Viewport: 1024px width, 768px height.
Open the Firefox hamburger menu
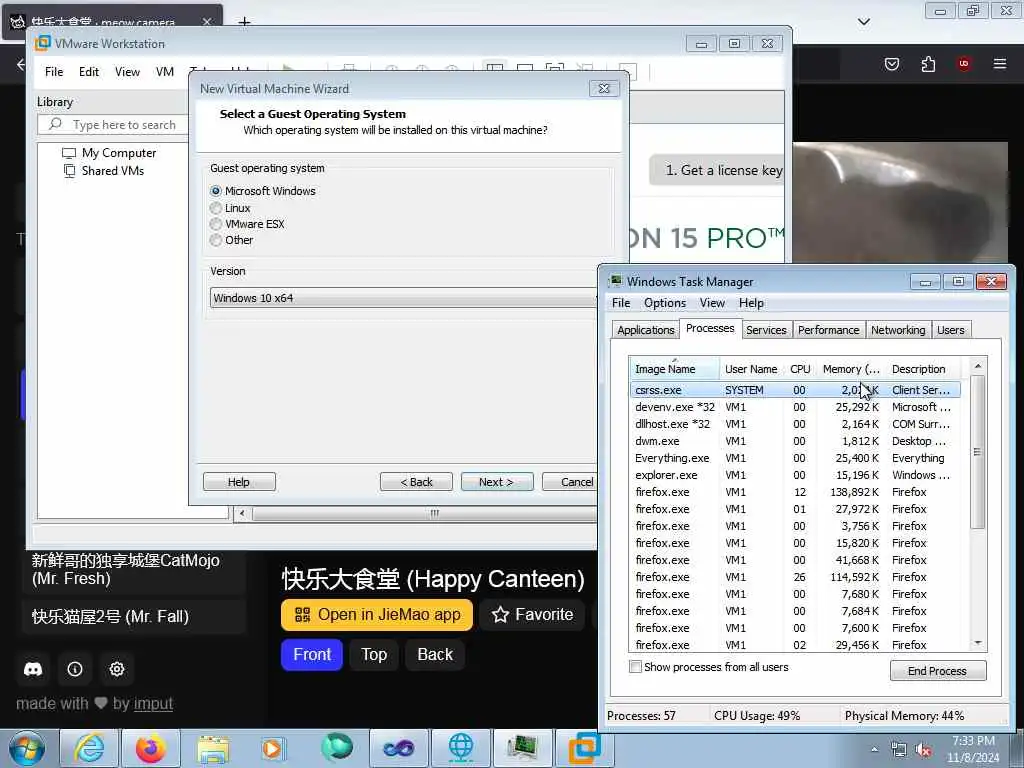(x=999, y=64)
